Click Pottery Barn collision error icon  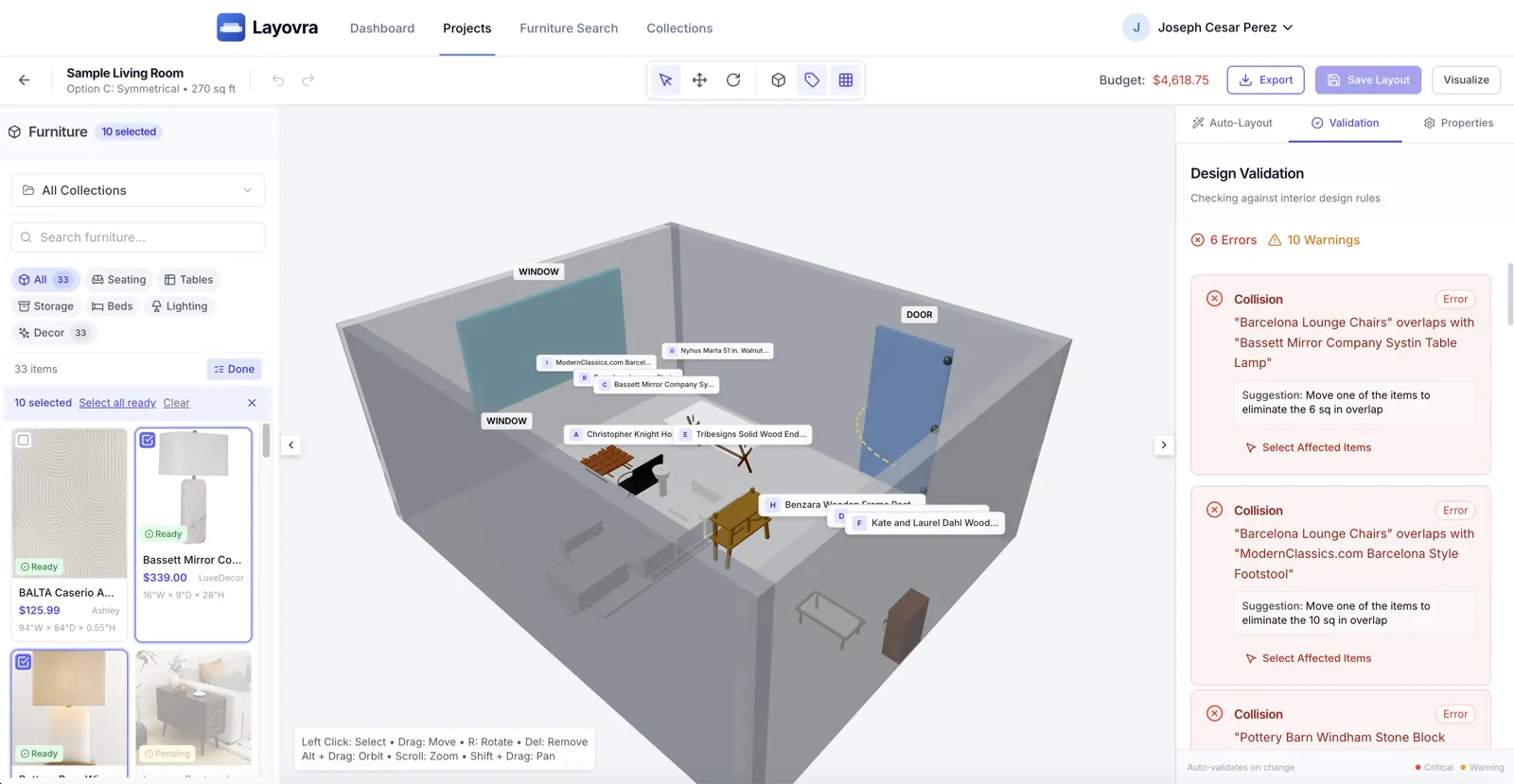coord(1215,714)
